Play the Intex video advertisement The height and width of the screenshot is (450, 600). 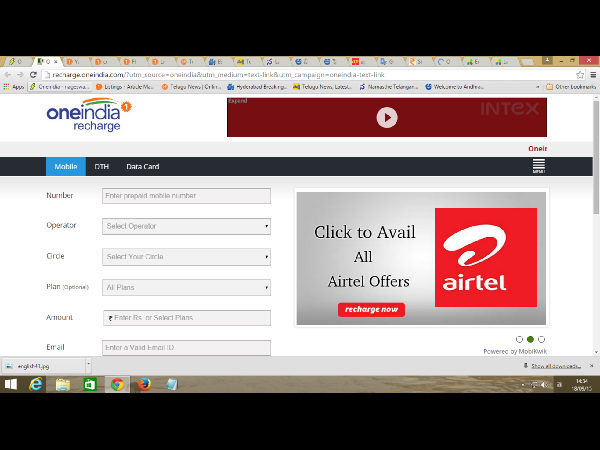click(x=386, y=117)
